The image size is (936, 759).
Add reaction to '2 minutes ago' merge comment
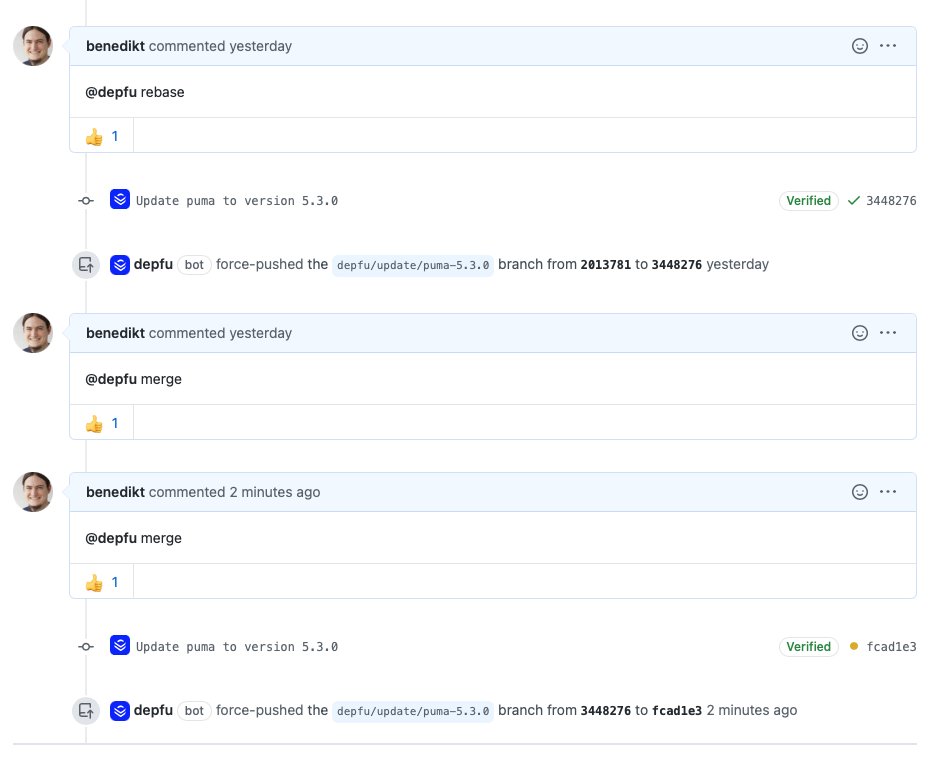[x=860, y=491]
